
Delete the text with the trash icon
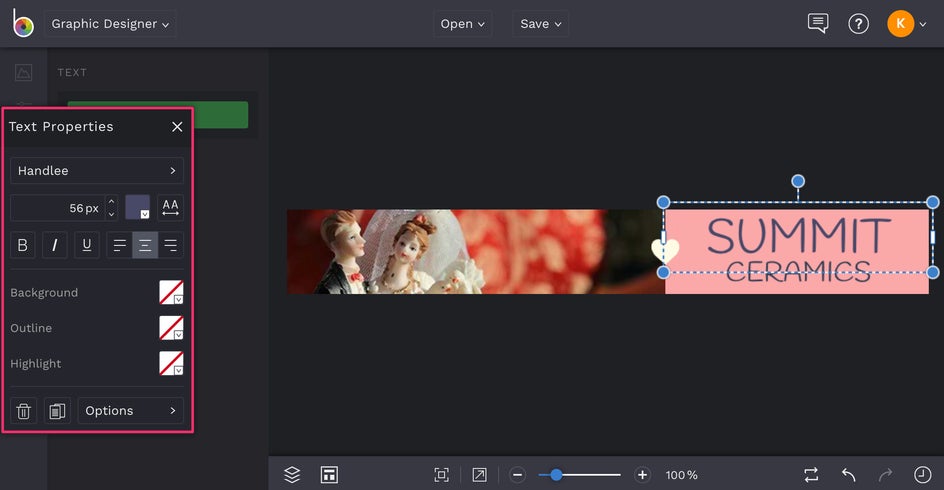click(x=23, y=411)
